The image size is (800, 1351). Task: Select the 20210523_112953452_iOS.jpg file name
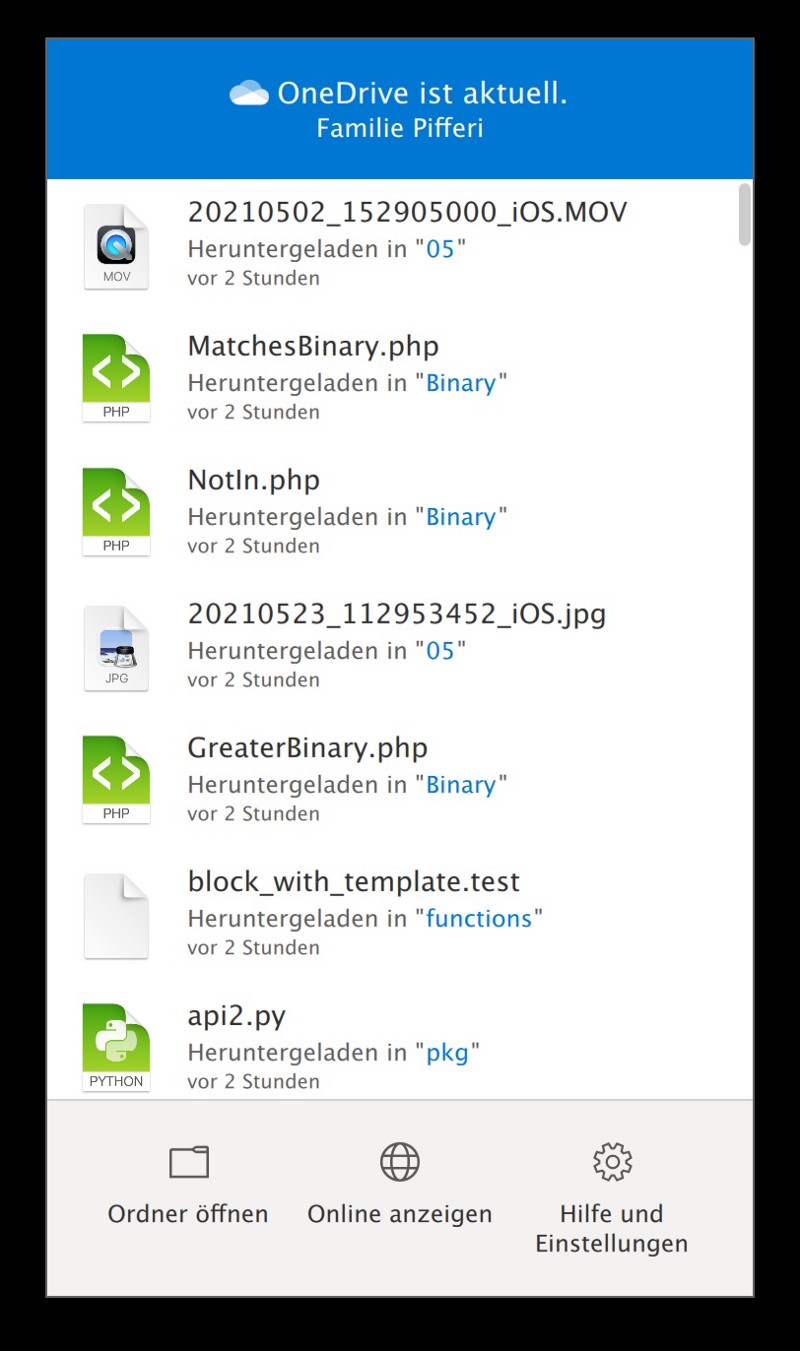[x=397, y=614]
